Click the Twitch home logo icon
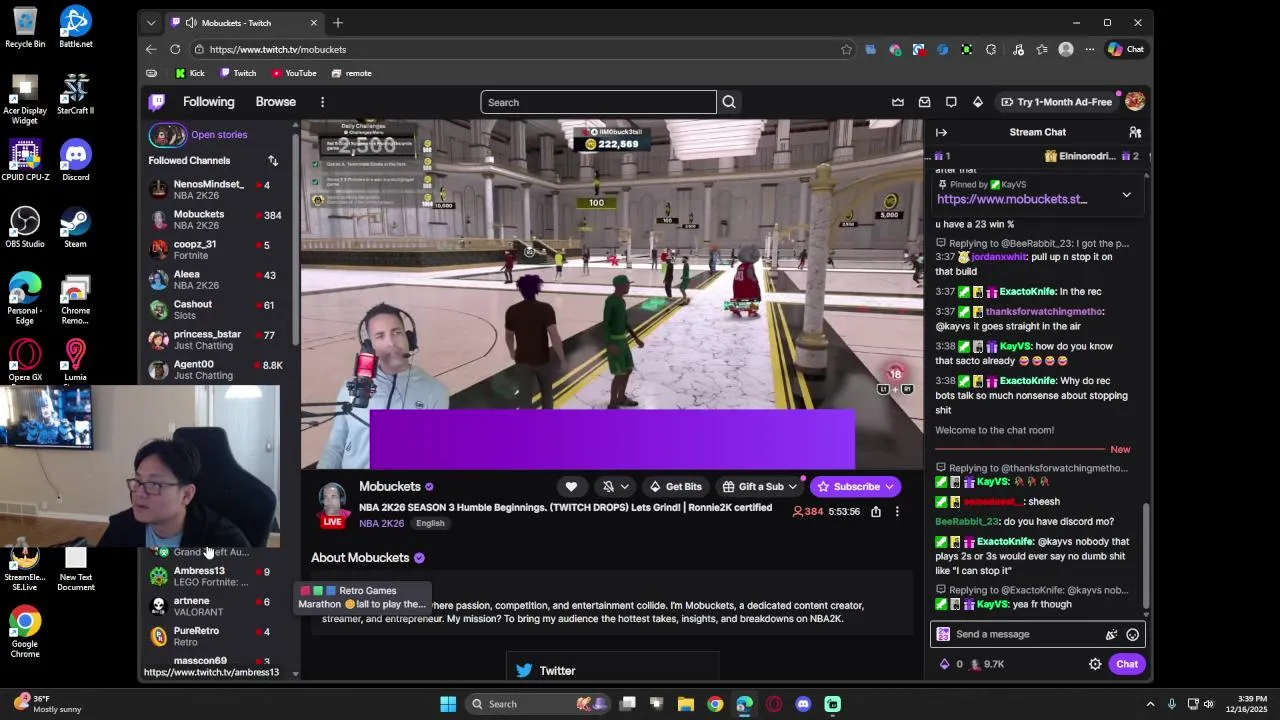The height and width of the screenshot is (720, 1280). coord(157,102)
